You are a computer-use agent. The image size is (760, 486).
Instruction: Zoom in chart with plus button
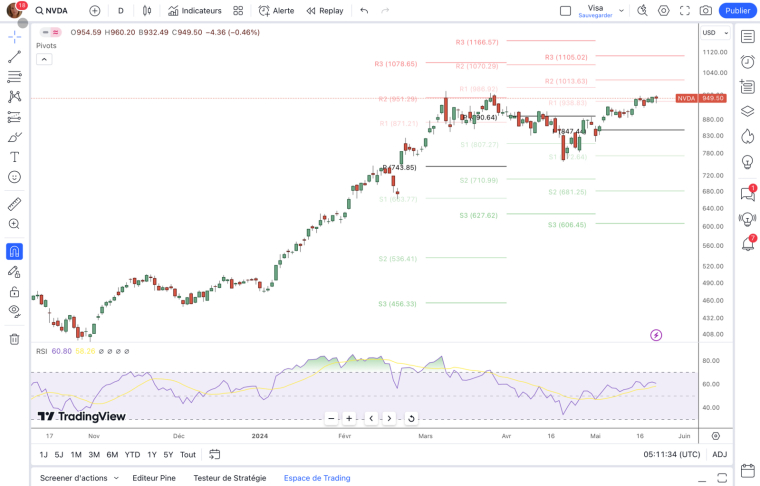(349, 419)
